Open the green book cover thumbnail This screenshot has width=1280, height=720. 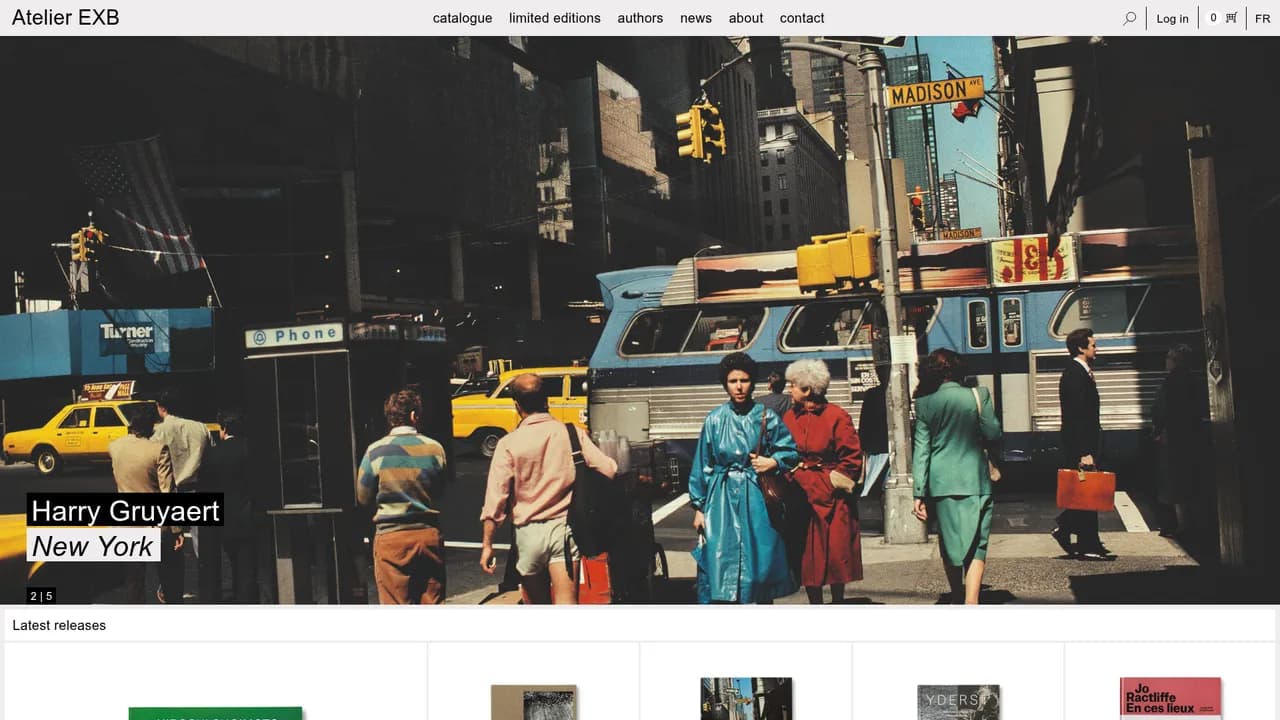[215, 713]
